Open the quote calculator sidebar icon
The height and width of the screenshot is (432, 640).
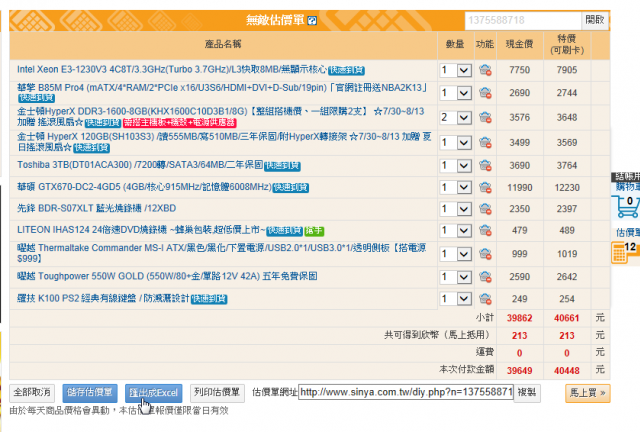click(x=625, y=252)
